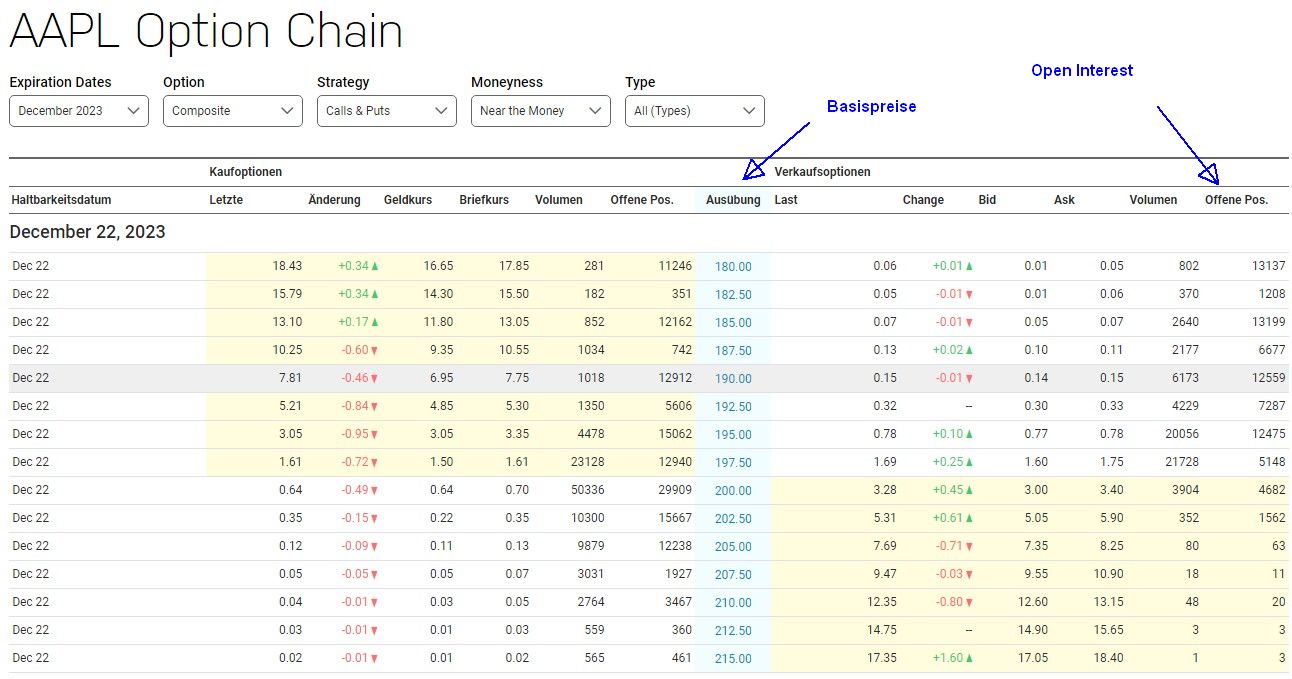Select the 190.00 strike price
The height and width of the screenshot is (679, 1292).
[733, 379]
